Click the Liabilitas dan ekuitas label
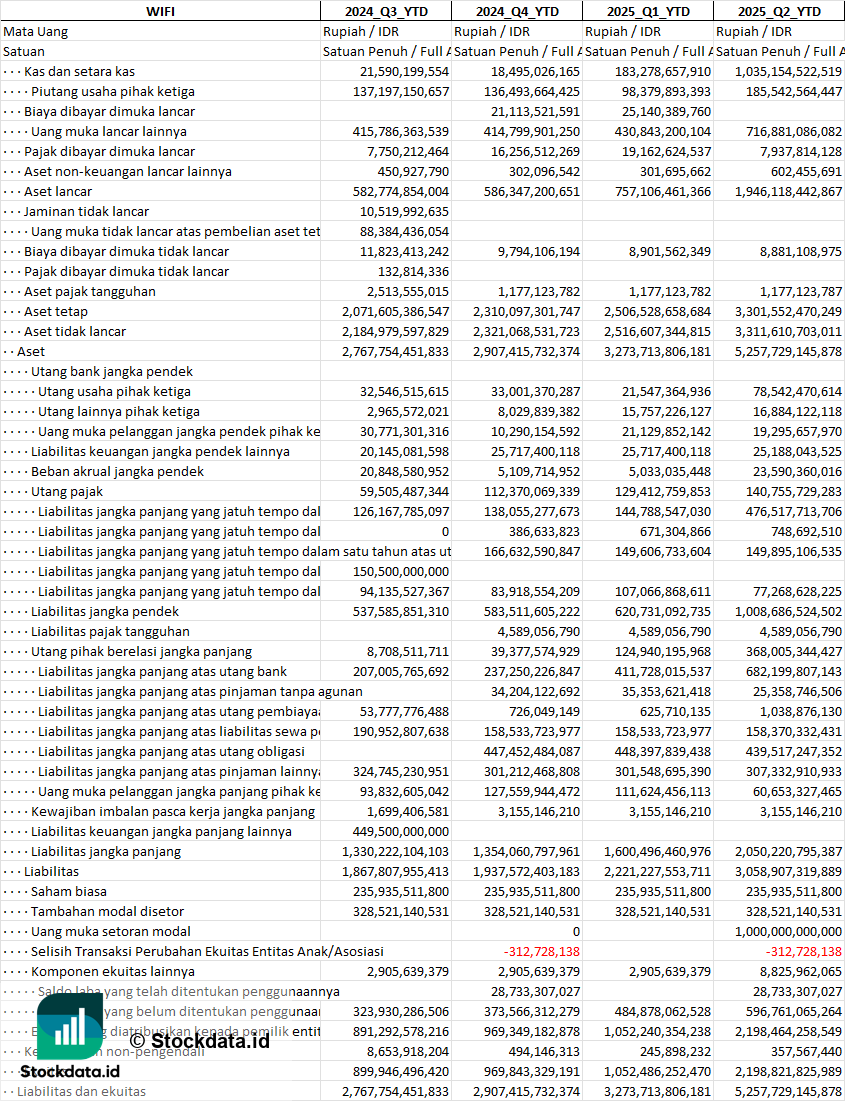This screenshot has height=1101, width=845. pyautogui.click(x=81, y=1092)
